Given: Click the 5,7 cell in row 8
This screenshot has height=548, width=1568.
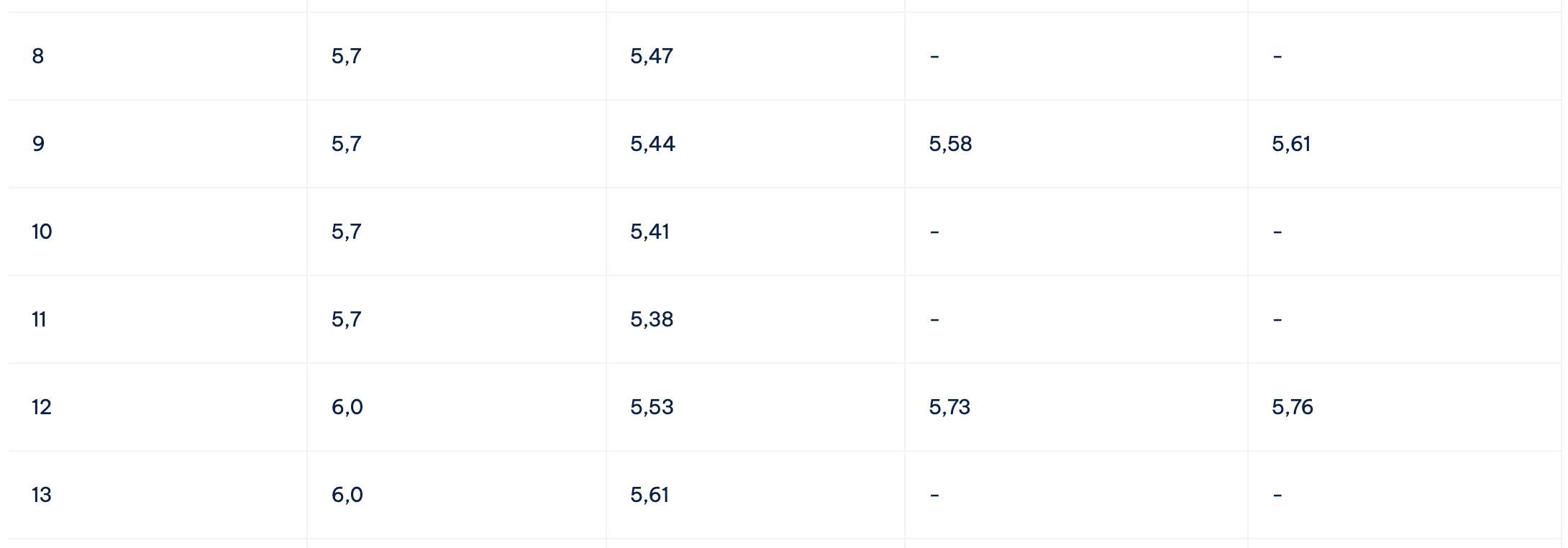Looking at the screenshot, I should [457, 56].
